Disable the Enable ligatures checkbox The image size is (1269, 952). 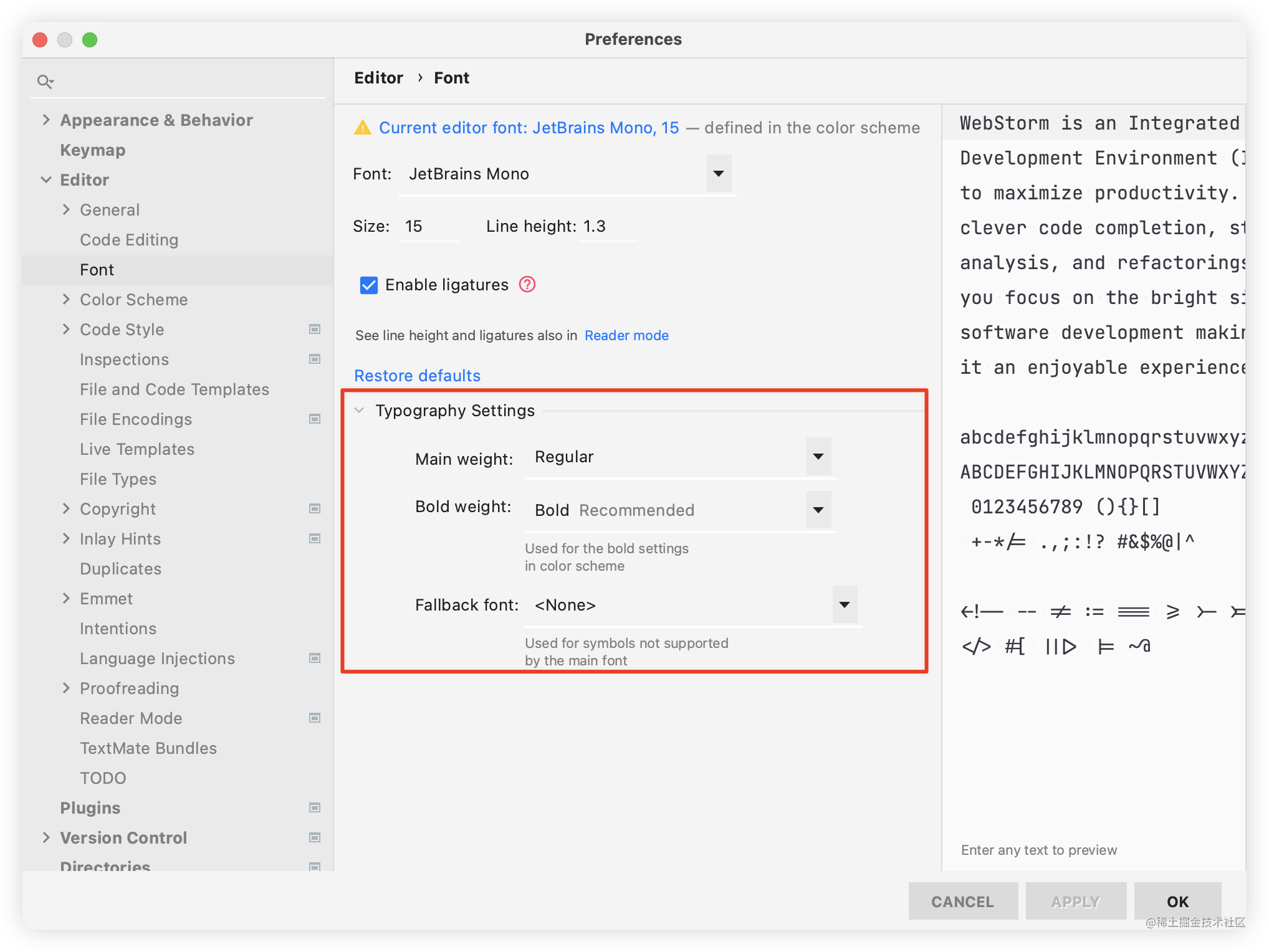pyautogui.click(x=369, y=285)
